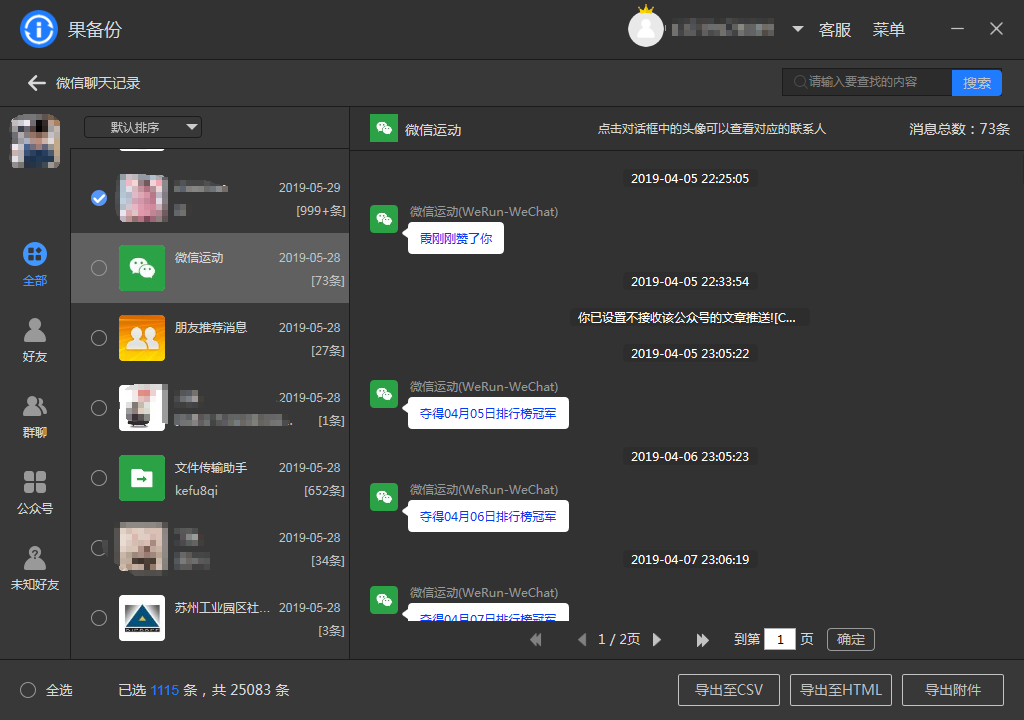Click the [652条] message count
This screenshot has width=1024, height=720.
click(x=324, y=491)
